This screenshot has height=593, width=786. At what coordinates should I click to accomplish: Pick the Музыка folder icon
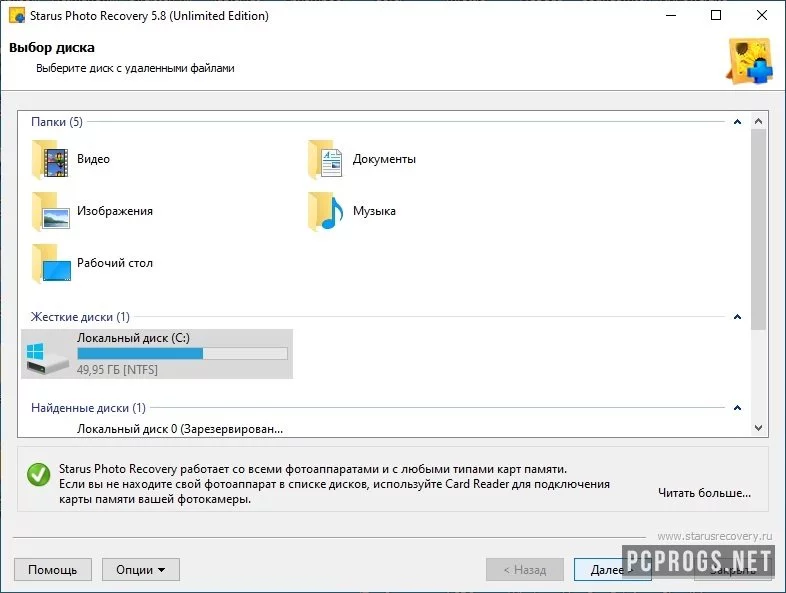325,212
